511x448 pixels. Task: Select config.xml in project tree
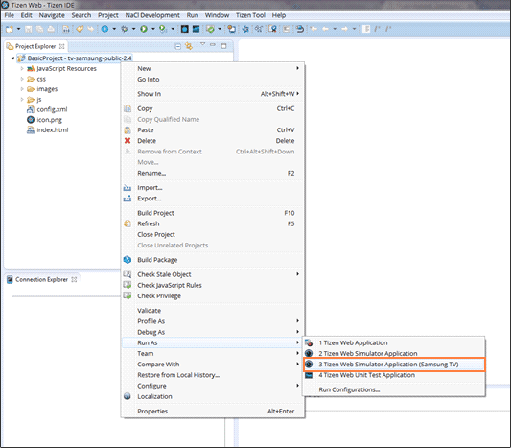(x=47, y=109)
